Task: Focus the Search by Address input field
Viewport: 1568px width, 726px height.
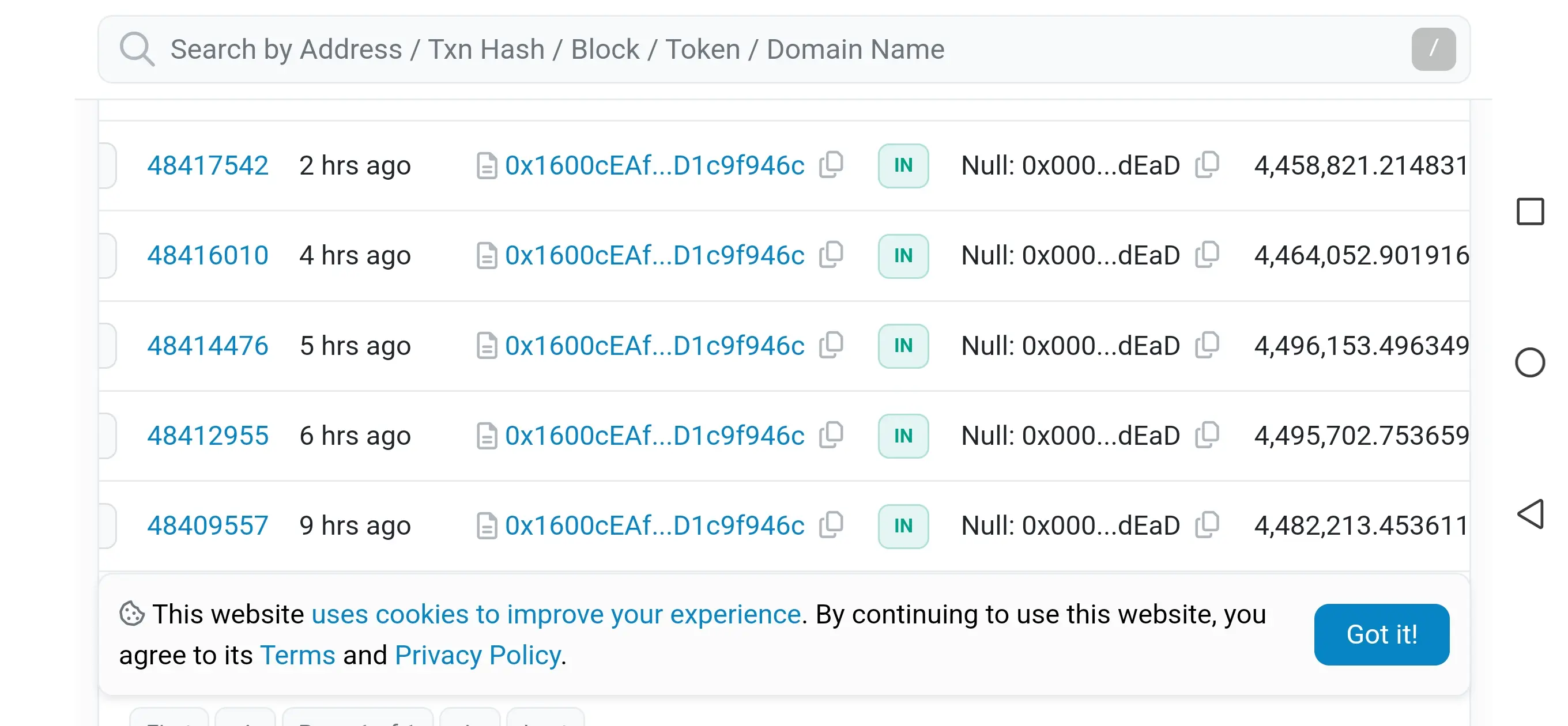Action: 730,50
